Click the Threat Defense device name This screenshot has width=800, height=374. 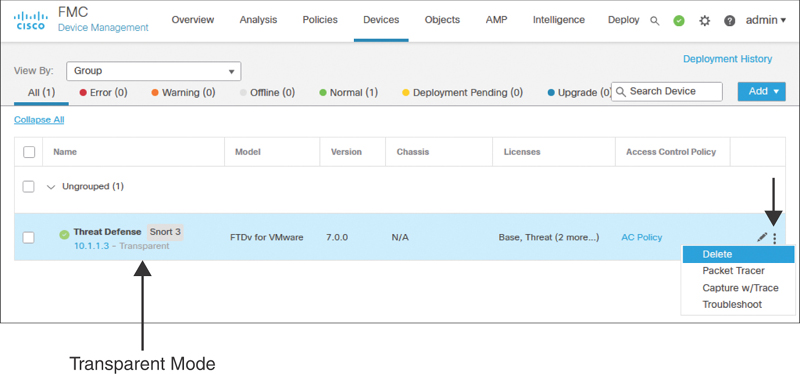coord(107,232)
